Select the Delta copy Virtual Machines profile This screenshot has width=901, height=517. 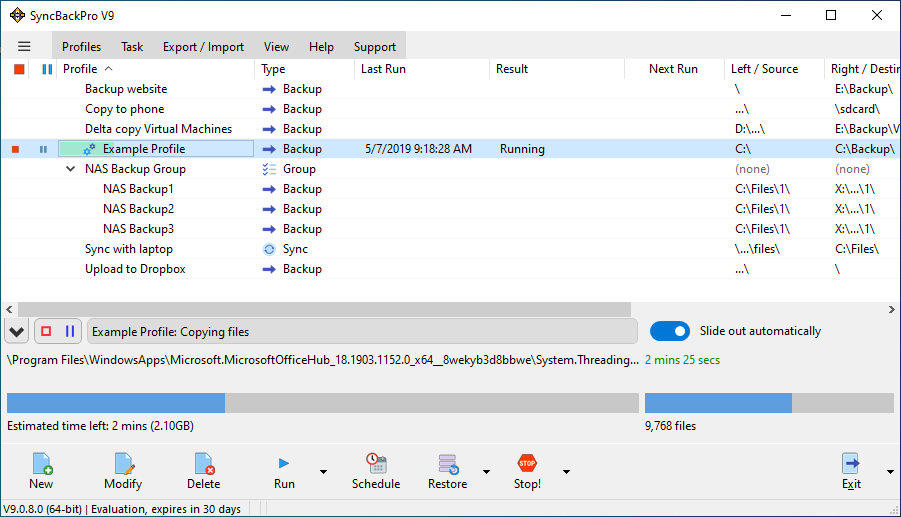(x=159, y=129)
